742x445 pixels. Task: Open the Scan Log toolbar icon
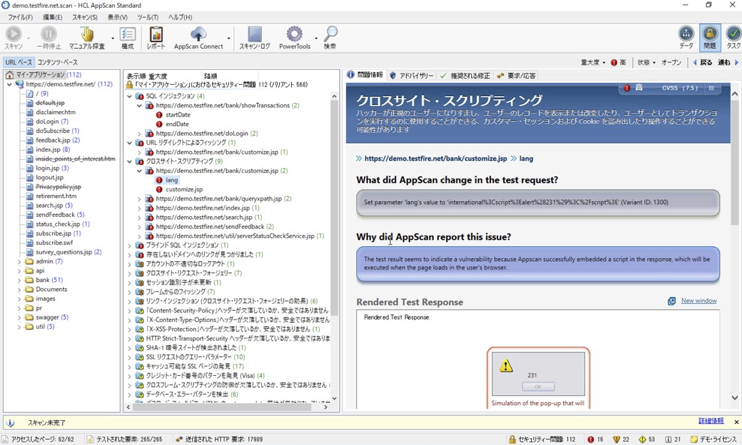coord(255,34)
